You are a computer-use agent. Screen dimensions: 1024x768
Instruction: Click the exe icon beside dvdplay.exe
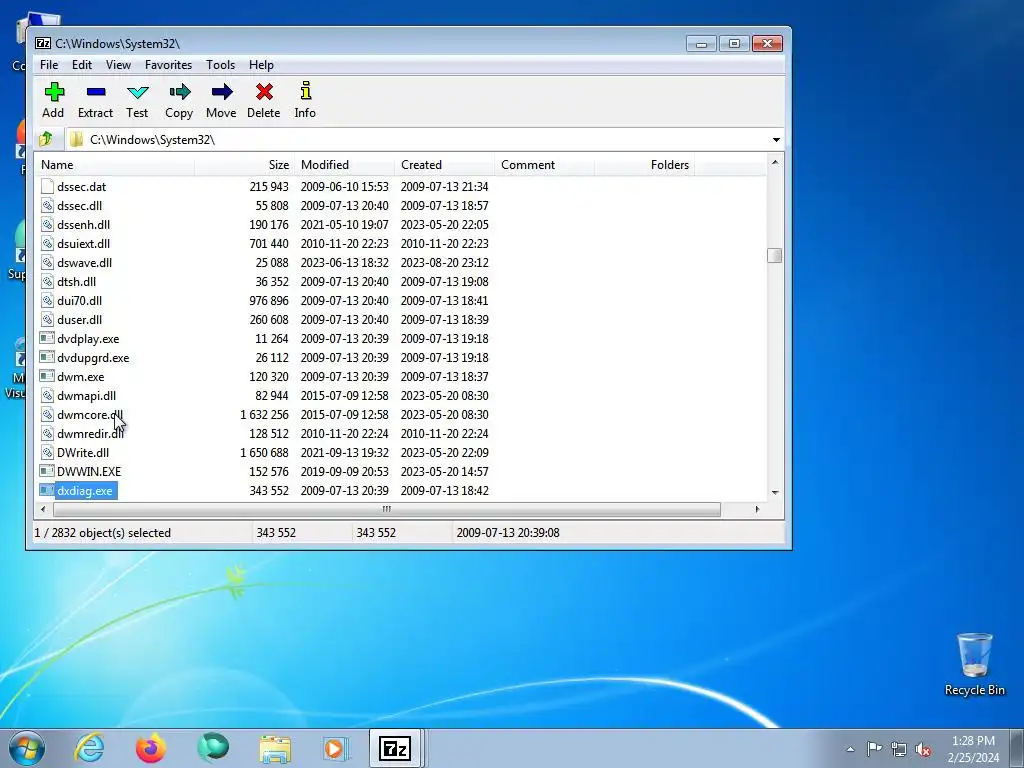(x=46, y=338)
